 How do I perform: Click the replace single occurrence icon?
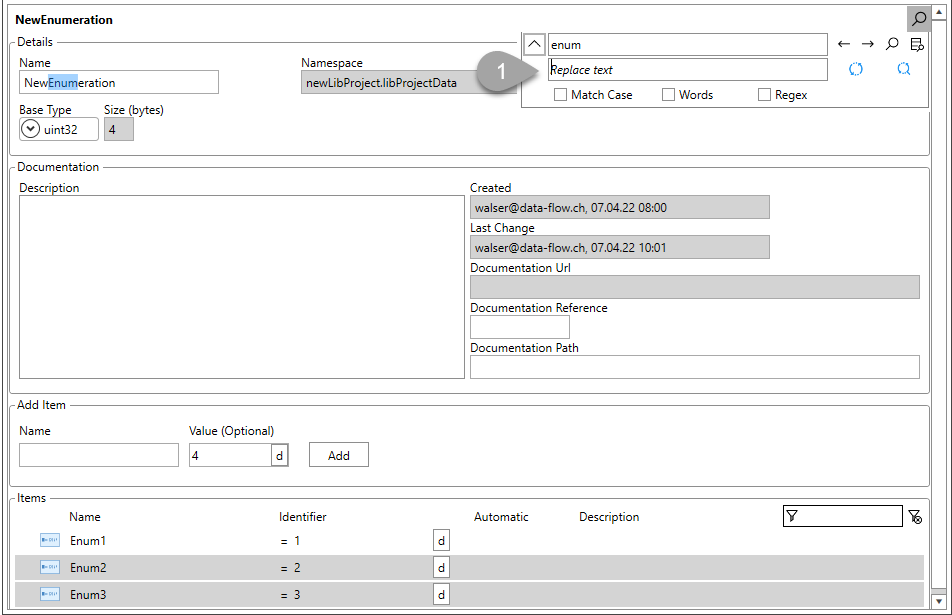855,69
